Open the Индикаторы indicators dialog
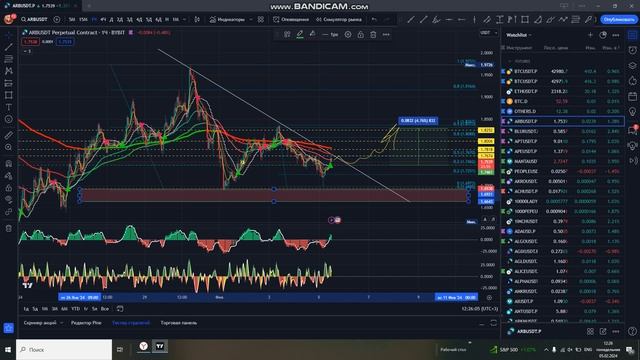 coord(227,20)
